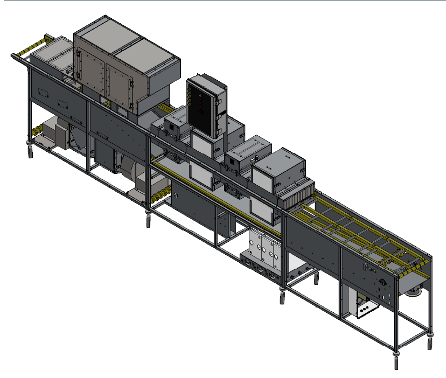446x378 pixels.
Task: Select the white electrical cabinet under the frame
Action: (265, 248)
